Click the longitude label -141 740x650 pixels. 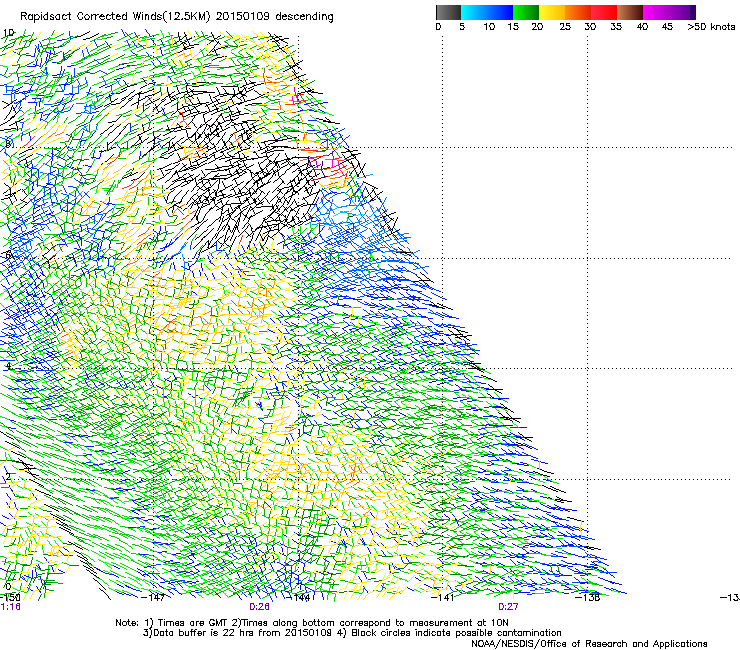tap(443, 597)
